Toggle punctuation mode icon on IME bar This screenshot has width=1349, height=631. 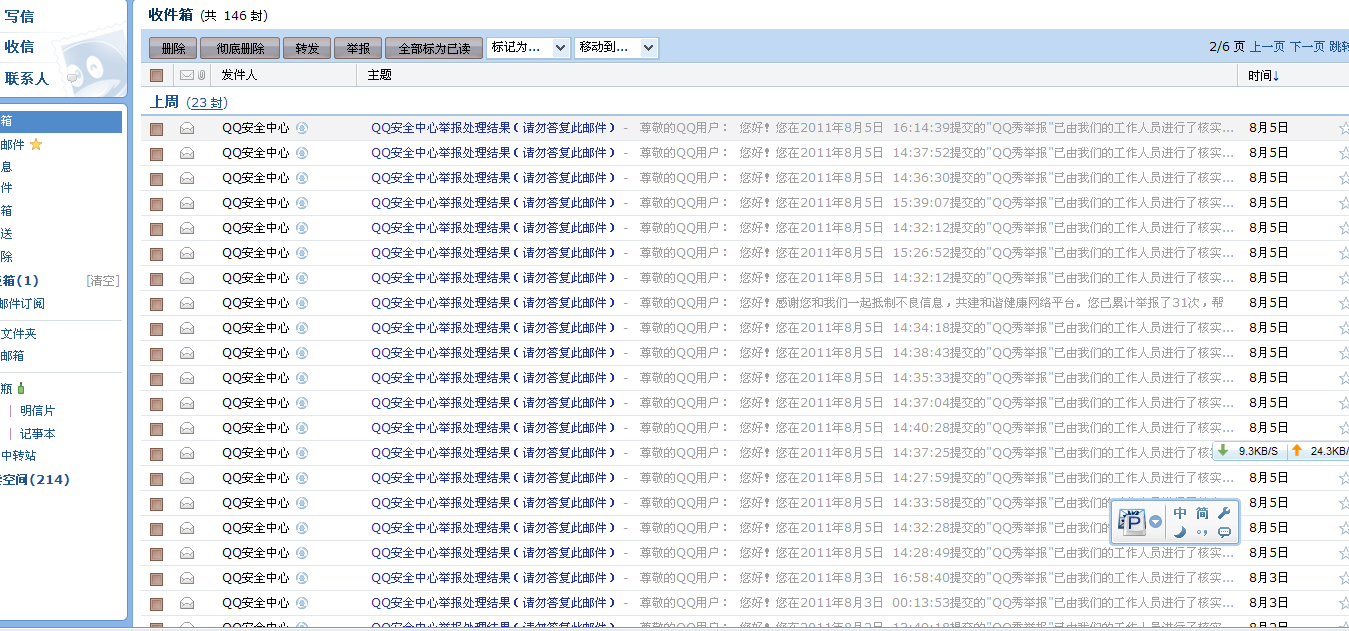[x=1203, y=532]
